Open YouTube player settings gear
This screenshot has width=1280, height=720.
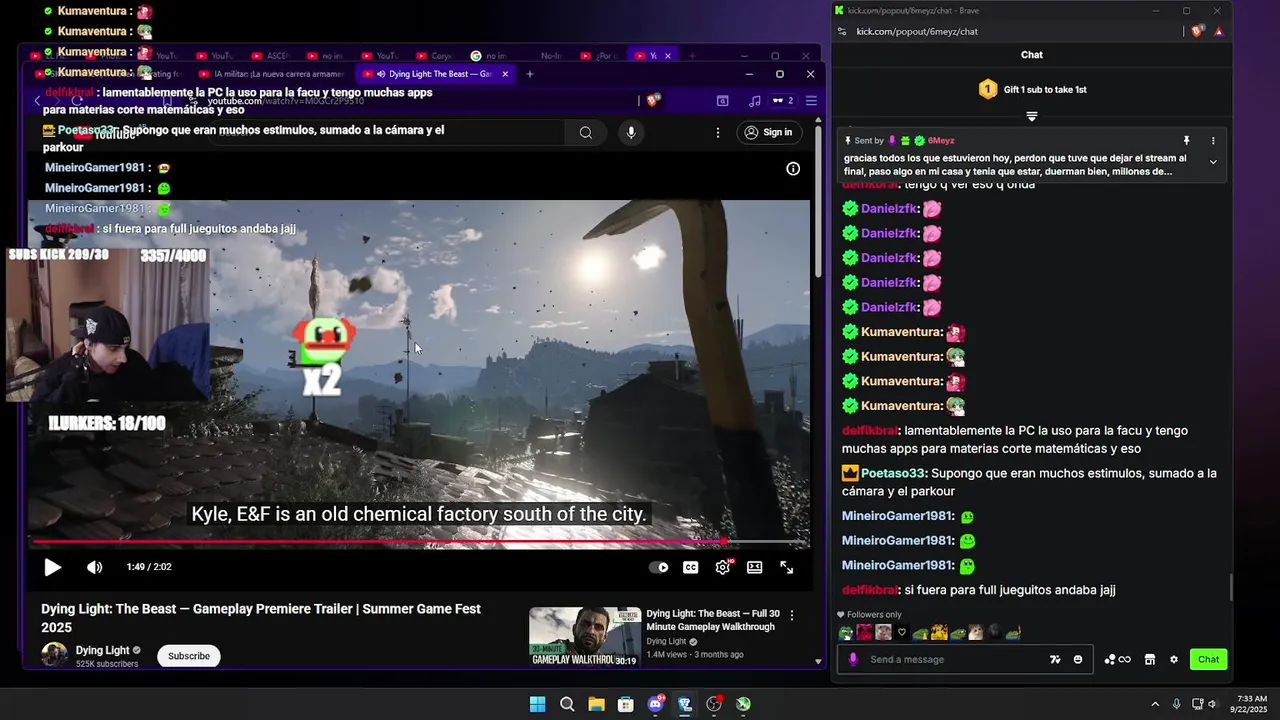click(x=723, y=567)
